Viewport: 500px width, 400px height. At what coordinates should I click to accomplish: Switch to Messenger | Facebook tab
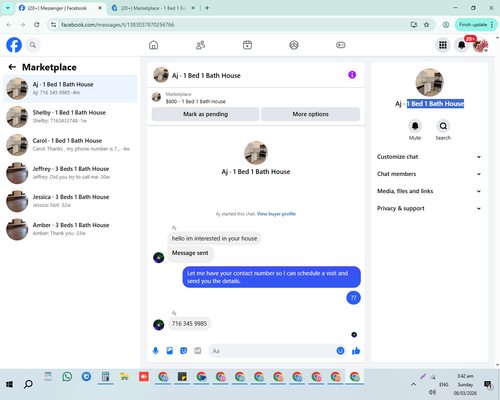[60, 8]
